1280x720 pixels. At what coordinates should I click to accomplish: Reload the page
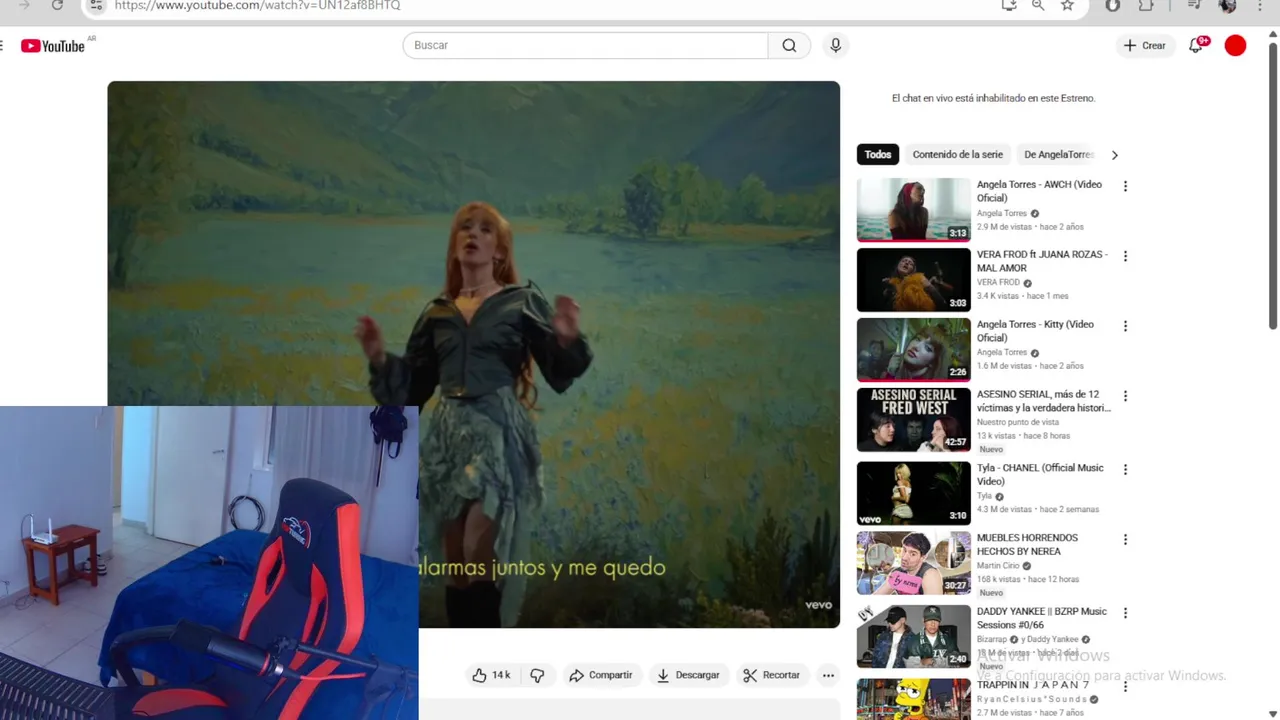point(57,5)
